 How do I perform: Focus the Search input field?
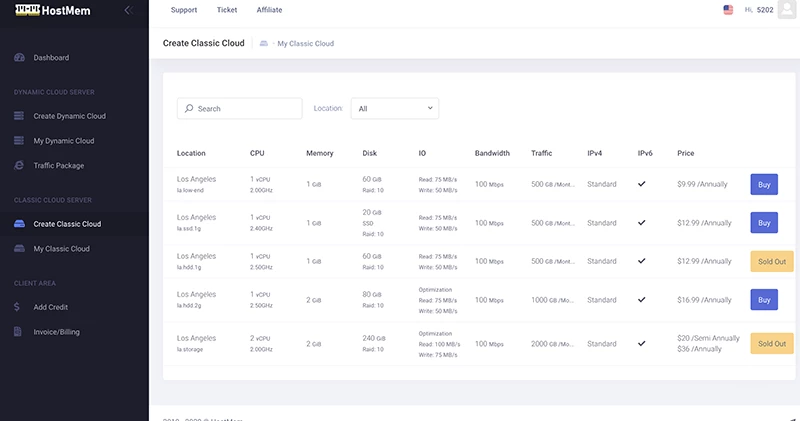240,108
